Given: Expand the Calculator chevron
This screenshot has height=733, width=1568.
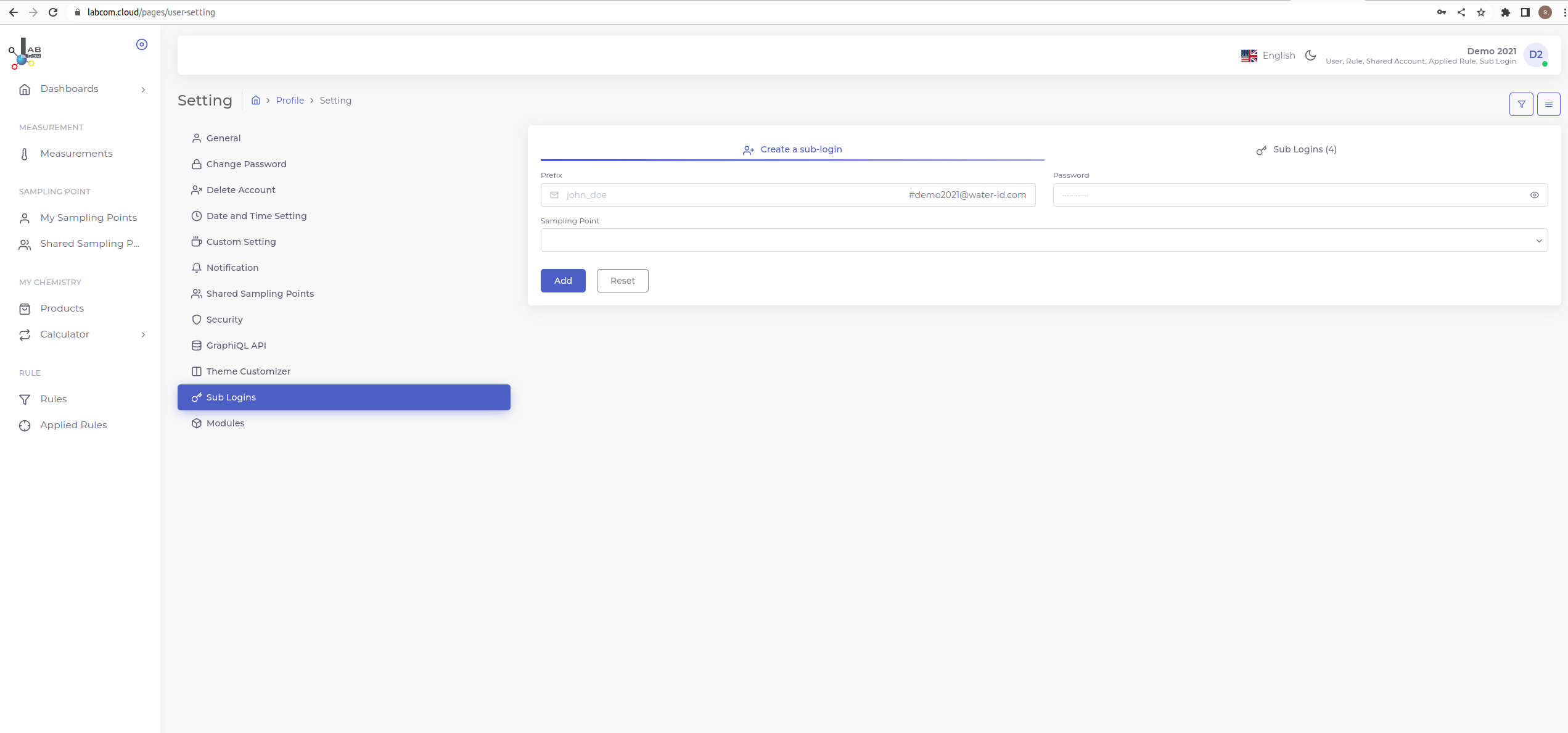Looking at the screenshot, I should (x=143, y=334).
